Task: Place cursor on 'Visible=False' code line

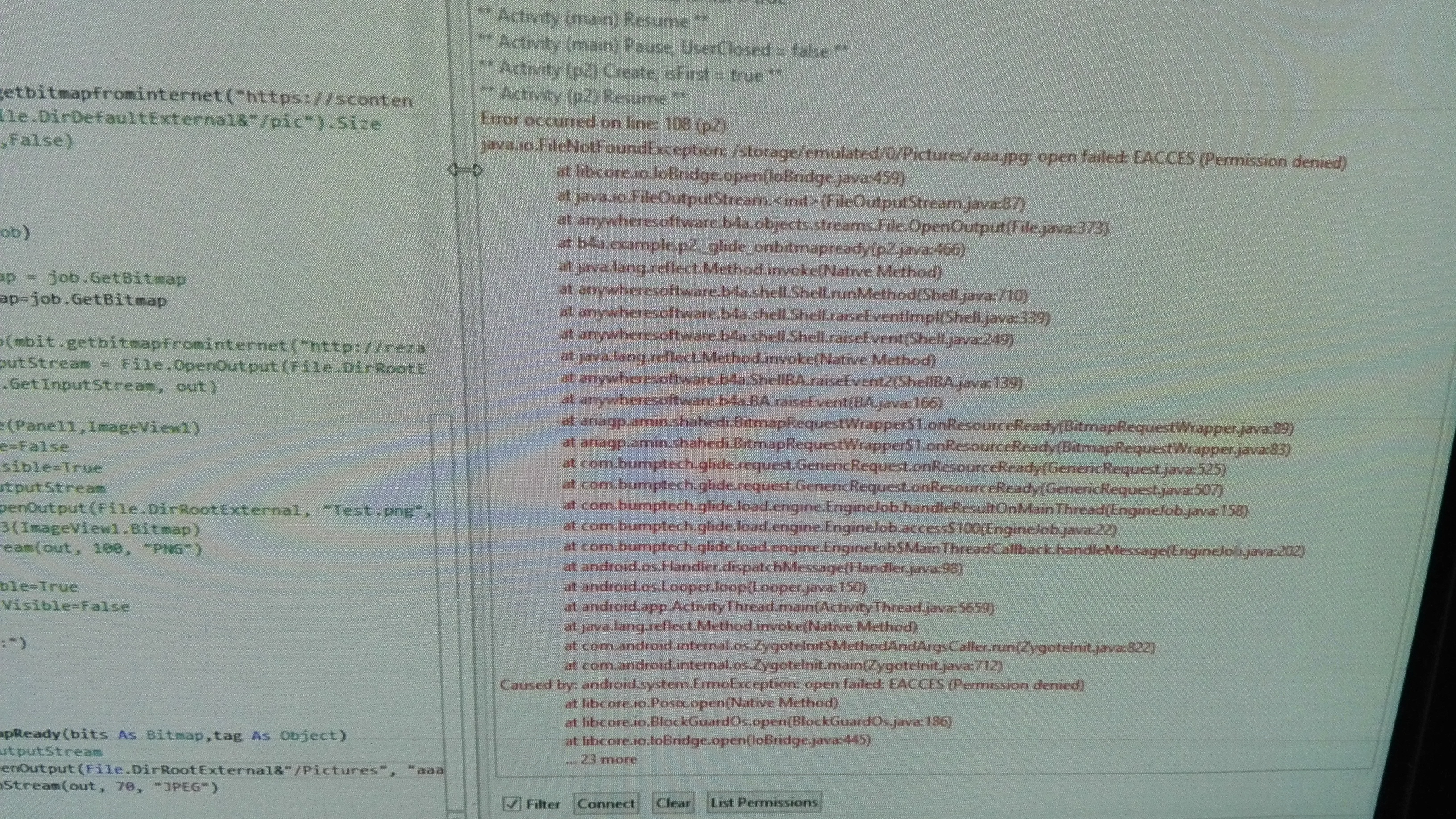Action: pyautogui.click(x=65, y=606)
